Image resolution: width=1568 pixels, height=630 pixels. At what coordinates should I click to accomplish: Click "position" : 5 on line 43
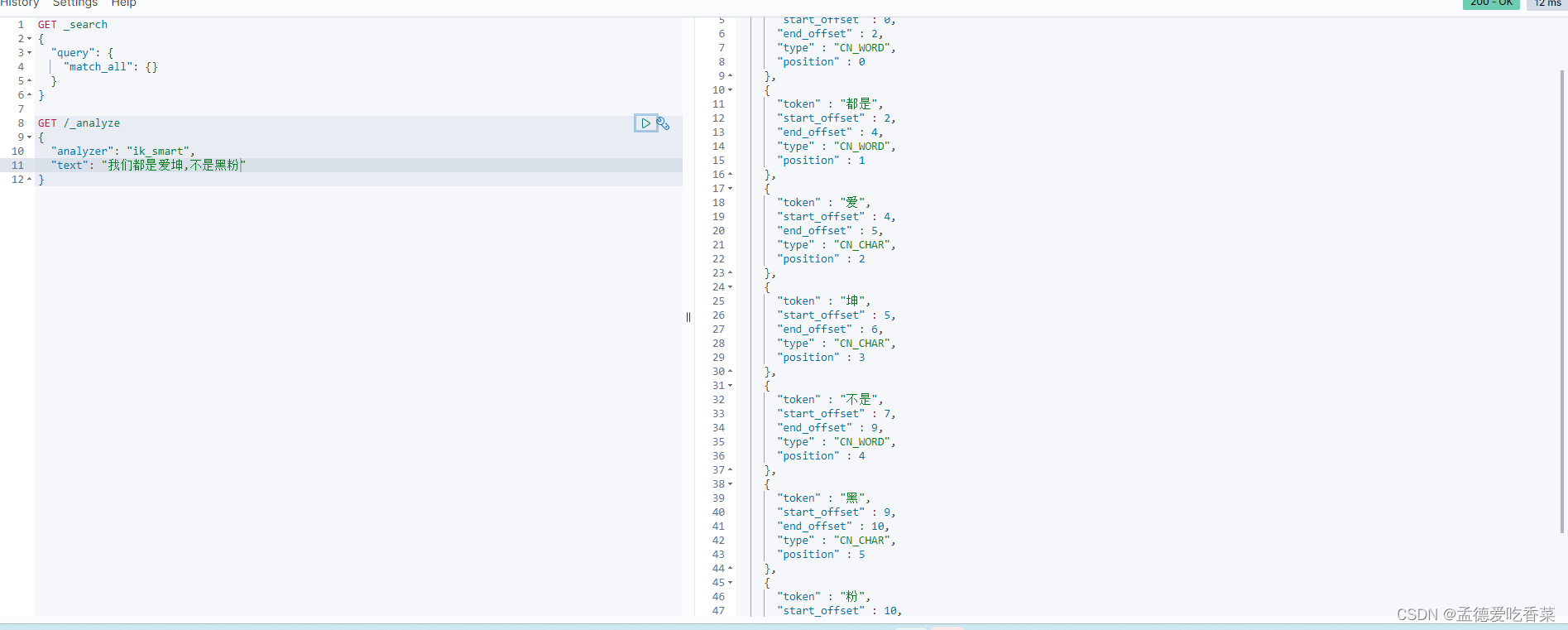coord(821,555)
